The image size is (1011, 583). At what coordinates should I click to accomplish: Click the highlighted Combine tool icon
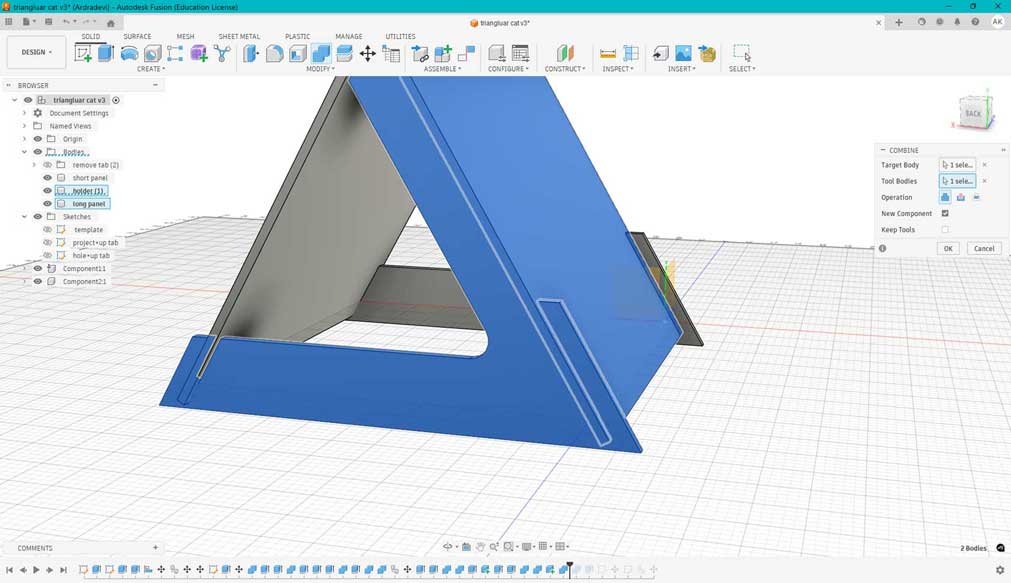point(320,53)
